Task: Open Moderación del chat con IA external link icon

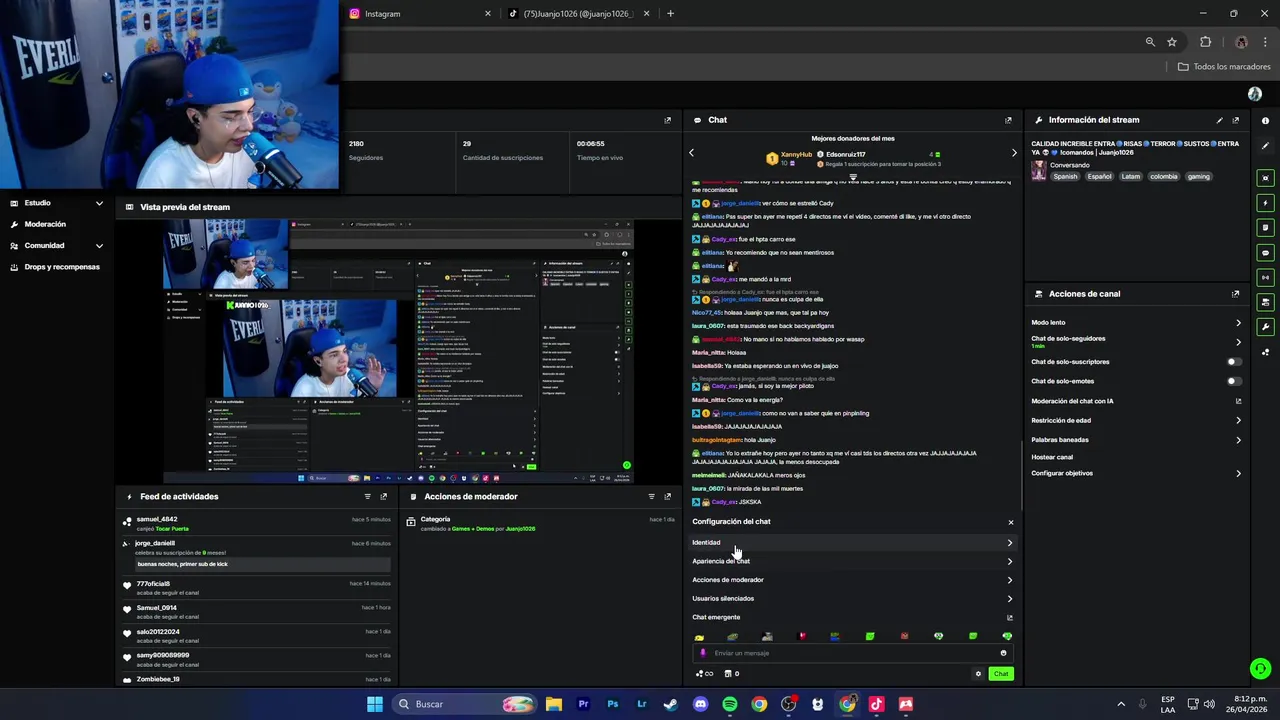Action: click(x=1238, y=401)
